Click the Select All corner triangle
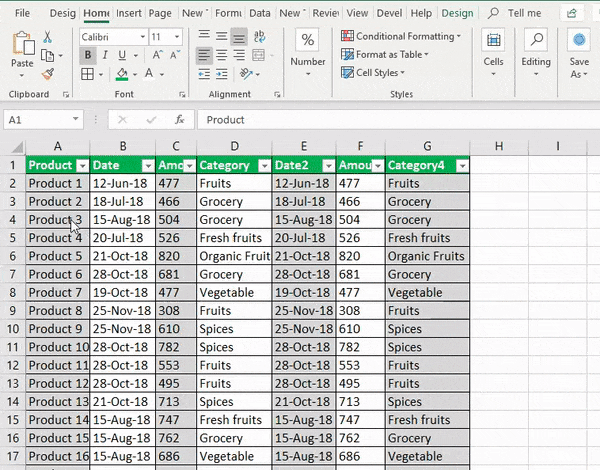Image resolution: width=600 pixels, height=470 pixels. click(x=17, y=147)
